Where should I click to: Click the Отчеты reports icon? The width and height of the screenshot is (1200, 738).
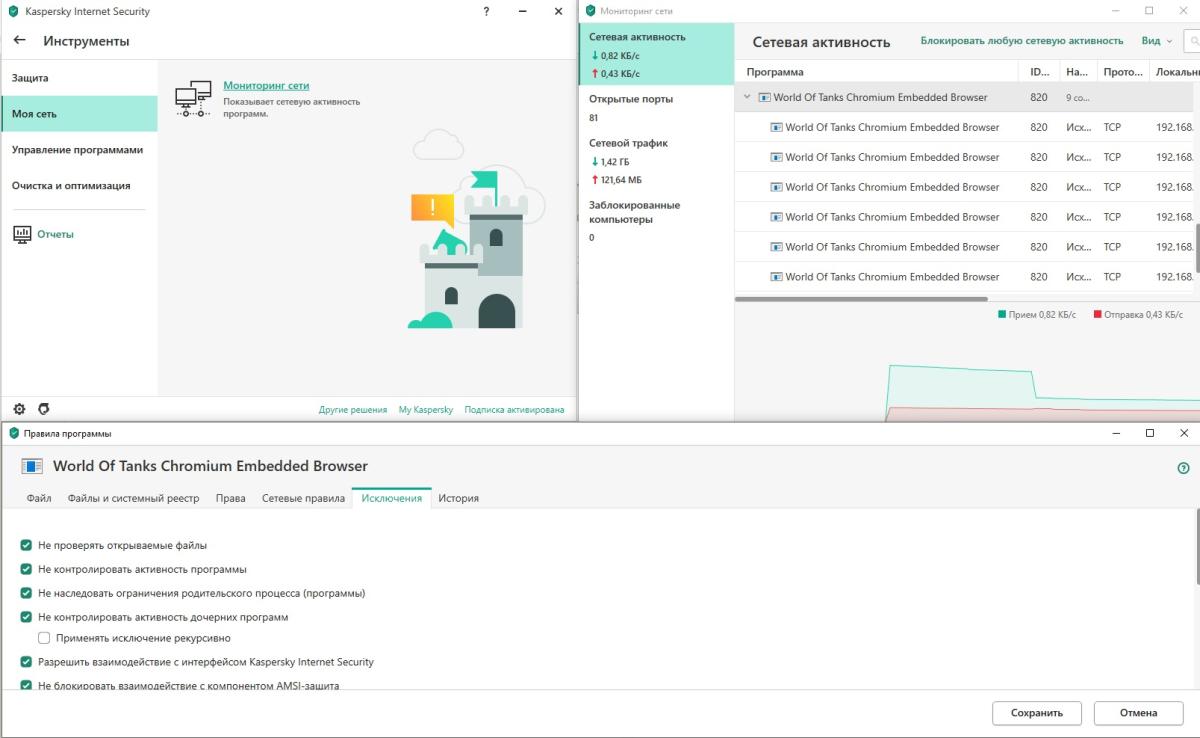[x=22, y=234]
